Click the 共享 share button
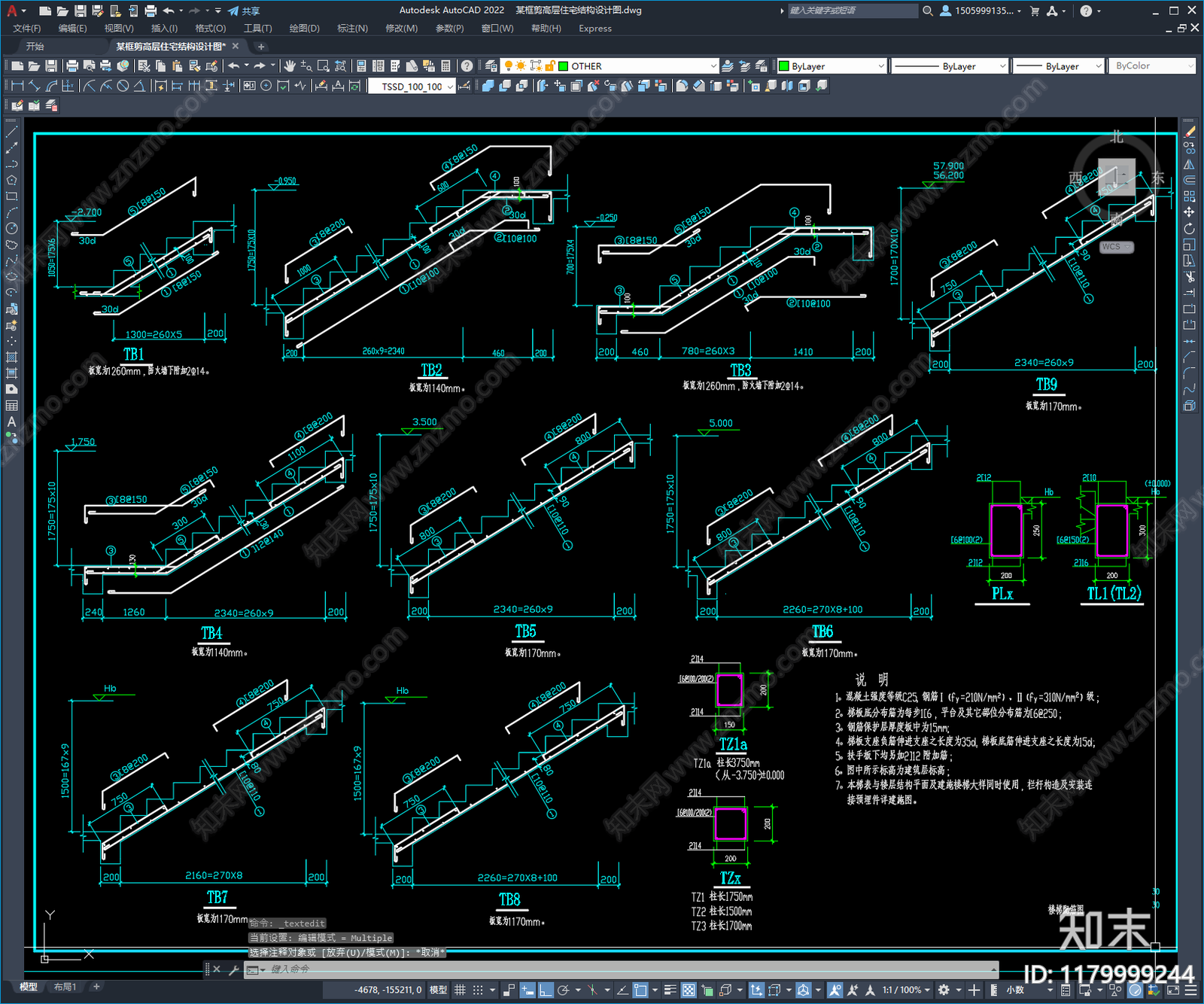This screenshot has height=1004, width=1204. point(244,11)
